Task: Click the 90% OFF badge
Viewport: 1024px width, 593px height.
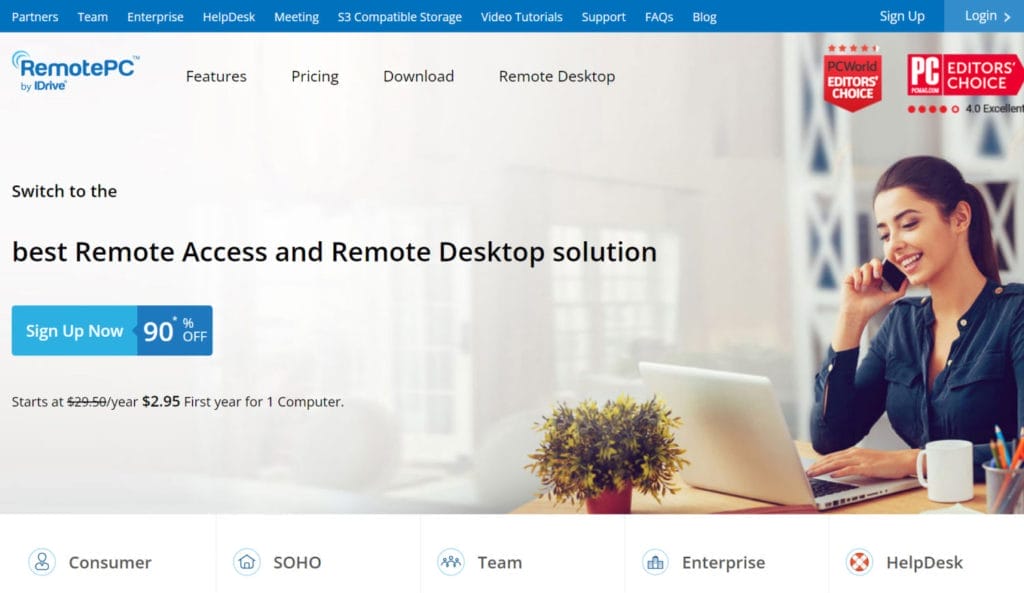Action: click(x=175, y=330)
